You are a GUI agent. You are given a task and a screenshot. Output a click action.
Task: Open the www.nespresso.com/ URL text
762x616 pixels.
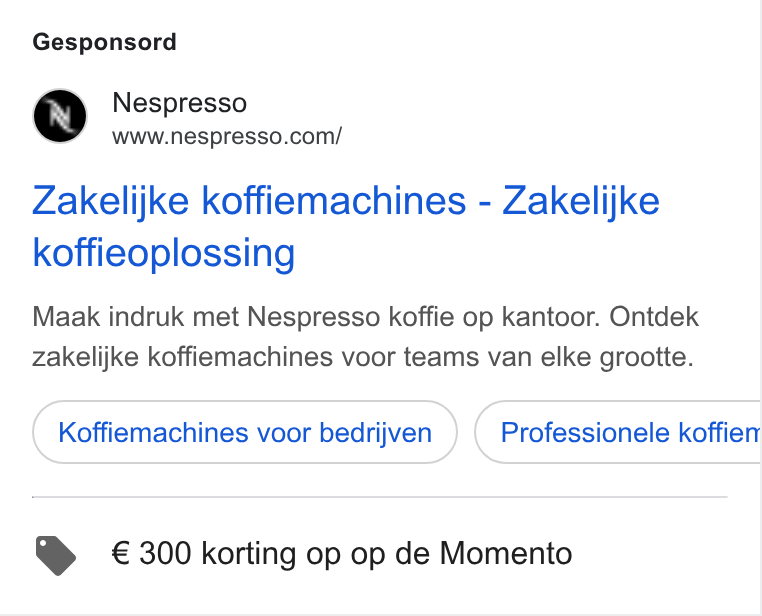click(x=227, y=136)
